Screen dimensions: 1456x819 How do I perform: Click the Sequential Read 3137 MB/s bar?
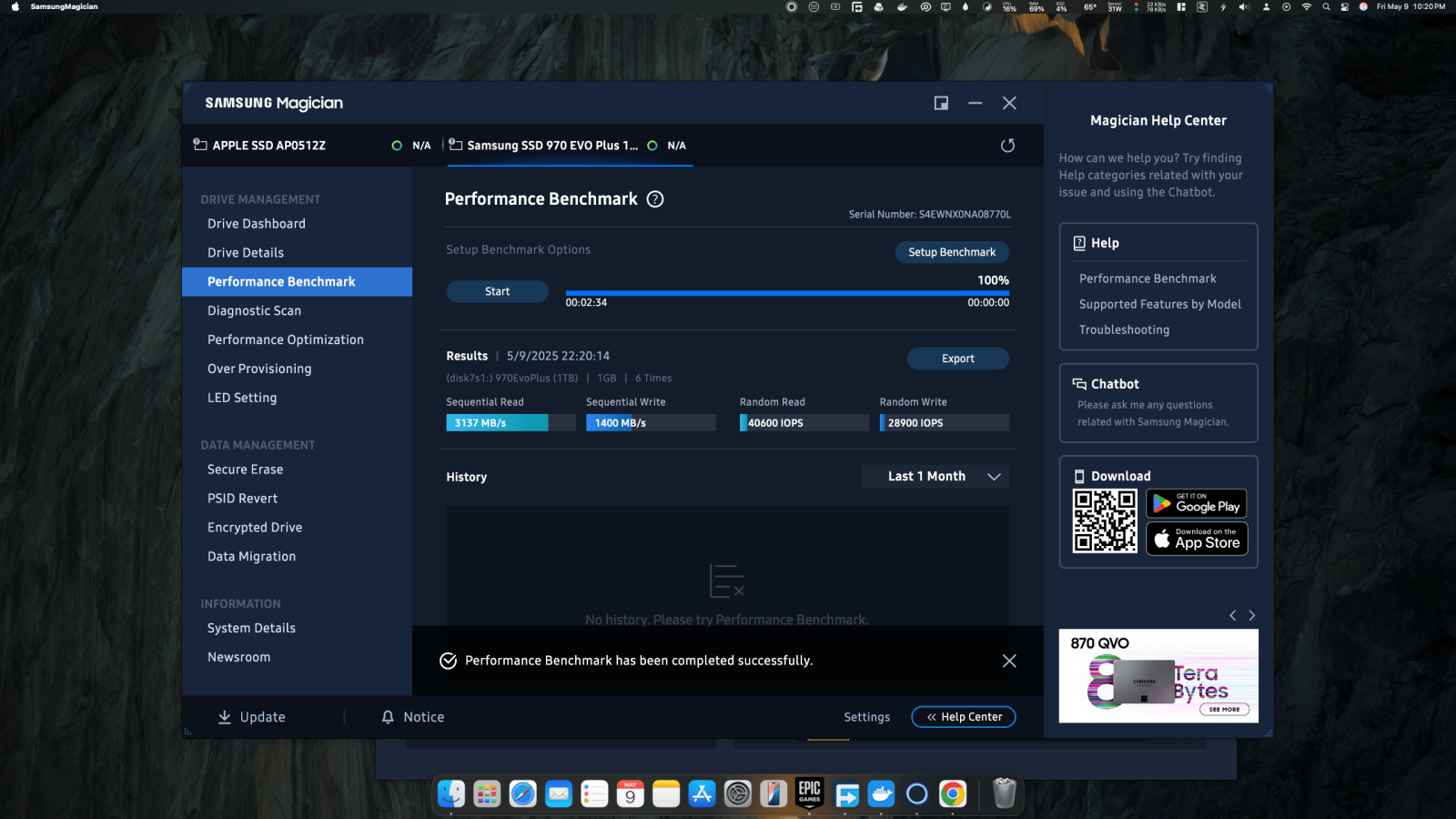tap(511, 423)
